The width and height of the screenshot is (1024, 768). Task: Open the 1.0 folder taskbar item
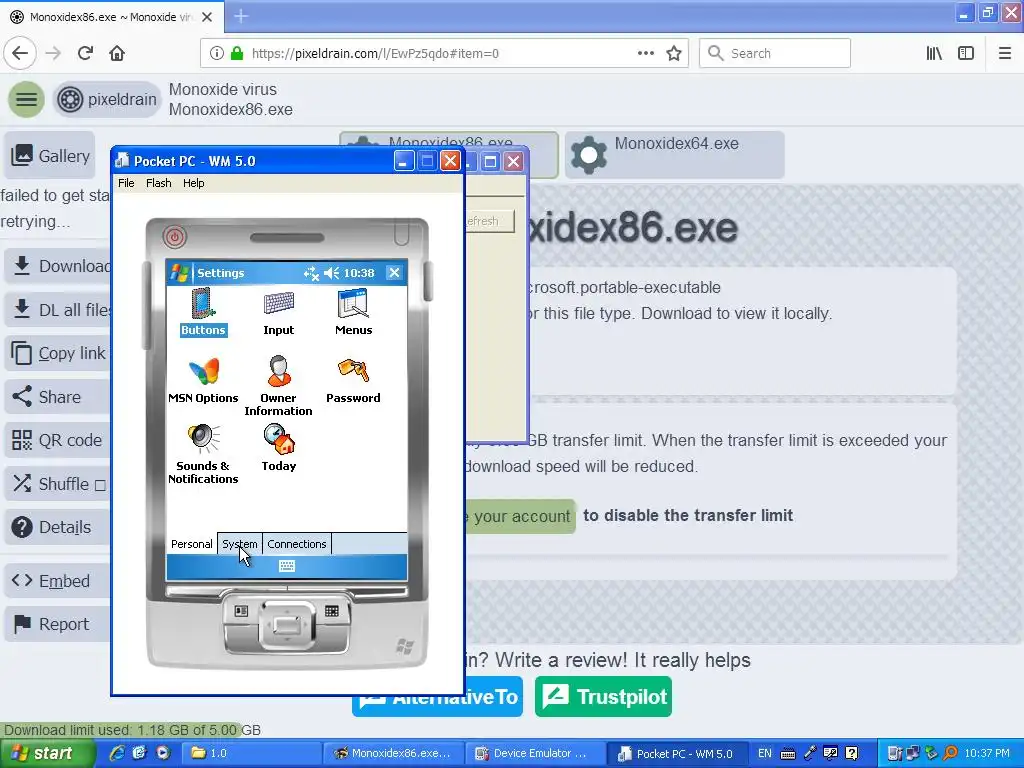click(249, 754)
